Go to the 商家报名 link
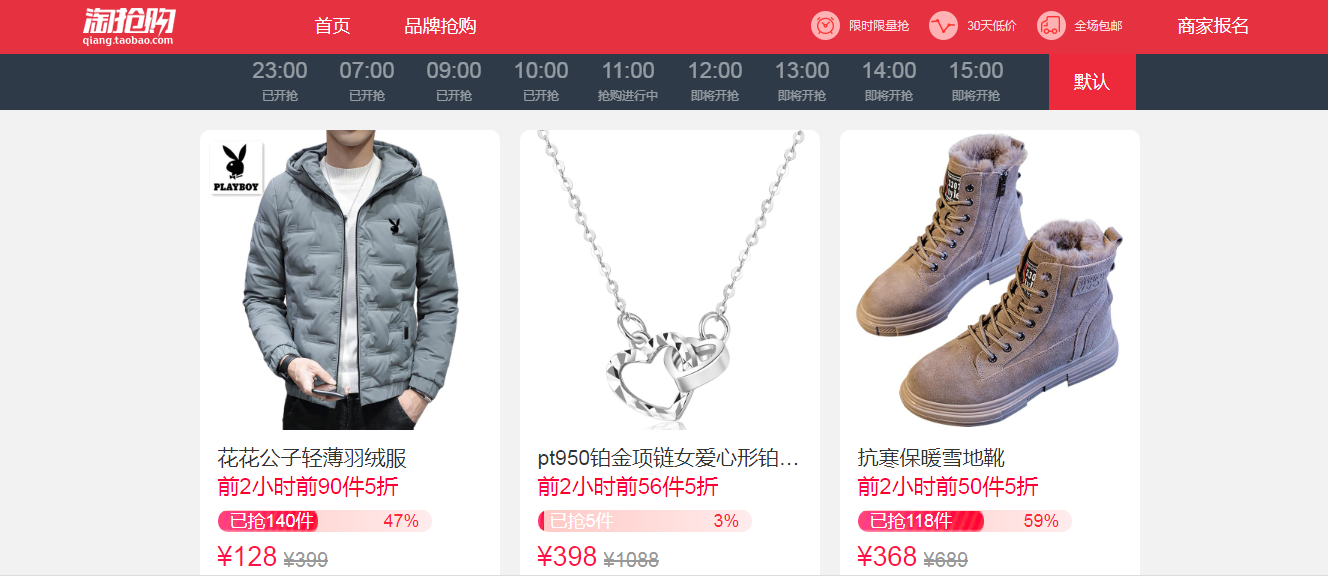The image size is (1328, 580). tap(1213, 26)
